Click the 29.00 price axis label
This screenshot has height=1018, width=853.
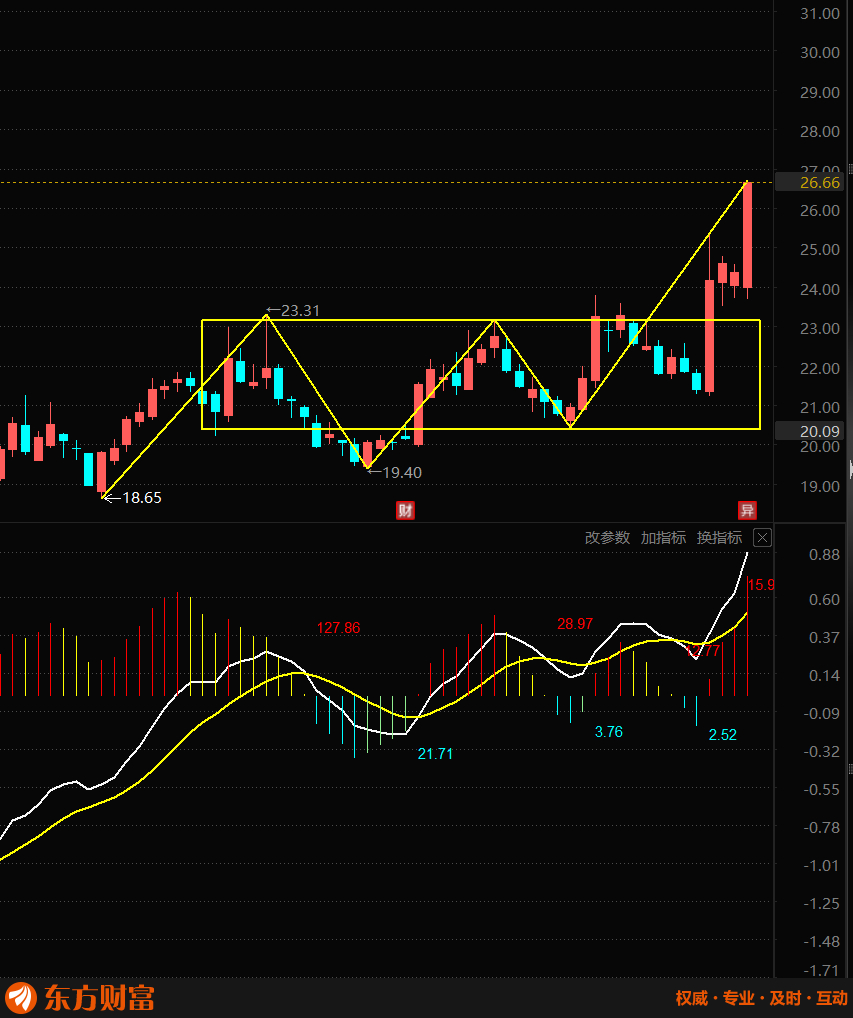(x=819, y=92)
